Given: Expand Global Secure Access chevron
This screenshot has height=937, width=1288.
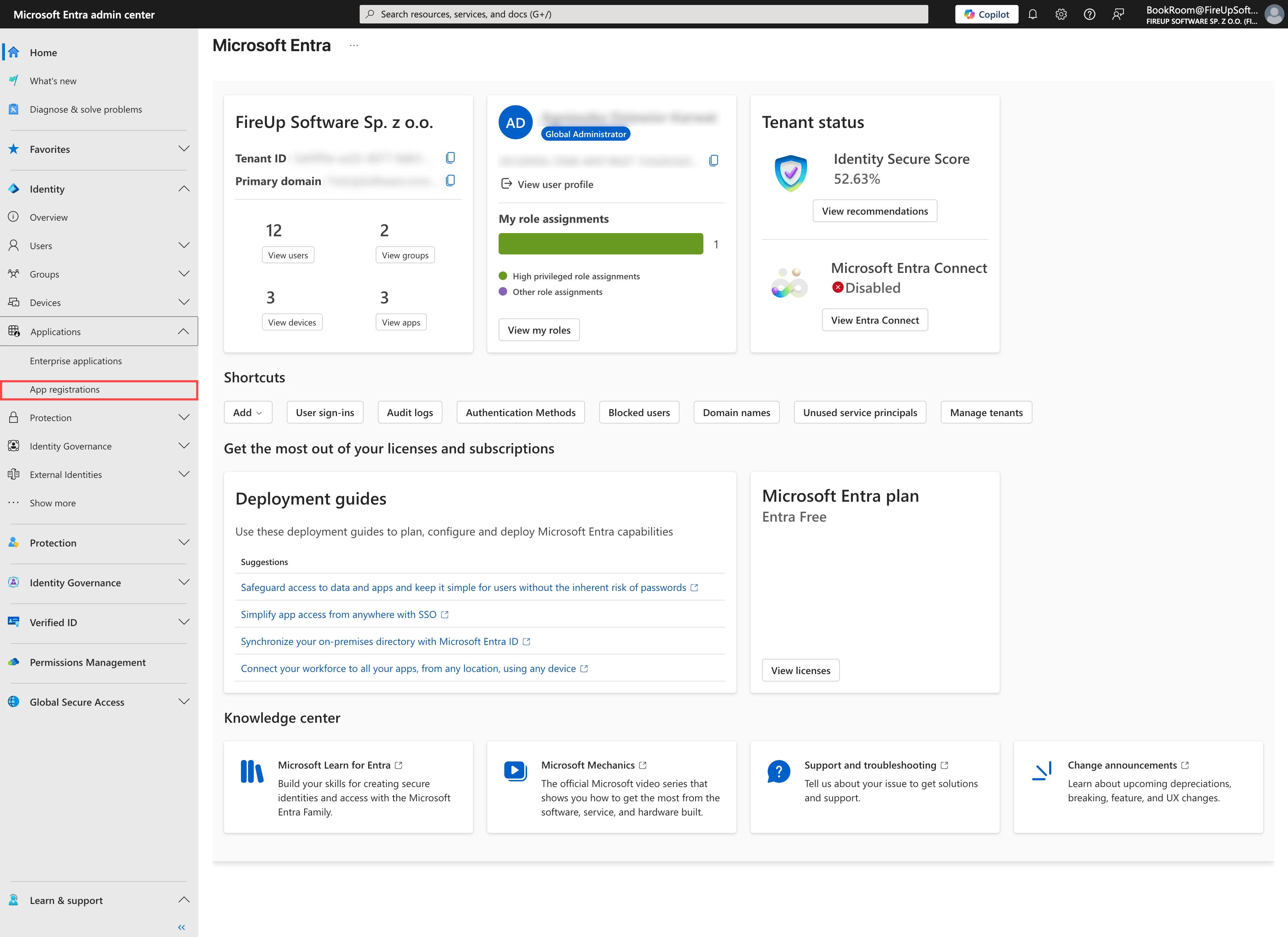Looking at the screenshot, I should tap(184, 702).
